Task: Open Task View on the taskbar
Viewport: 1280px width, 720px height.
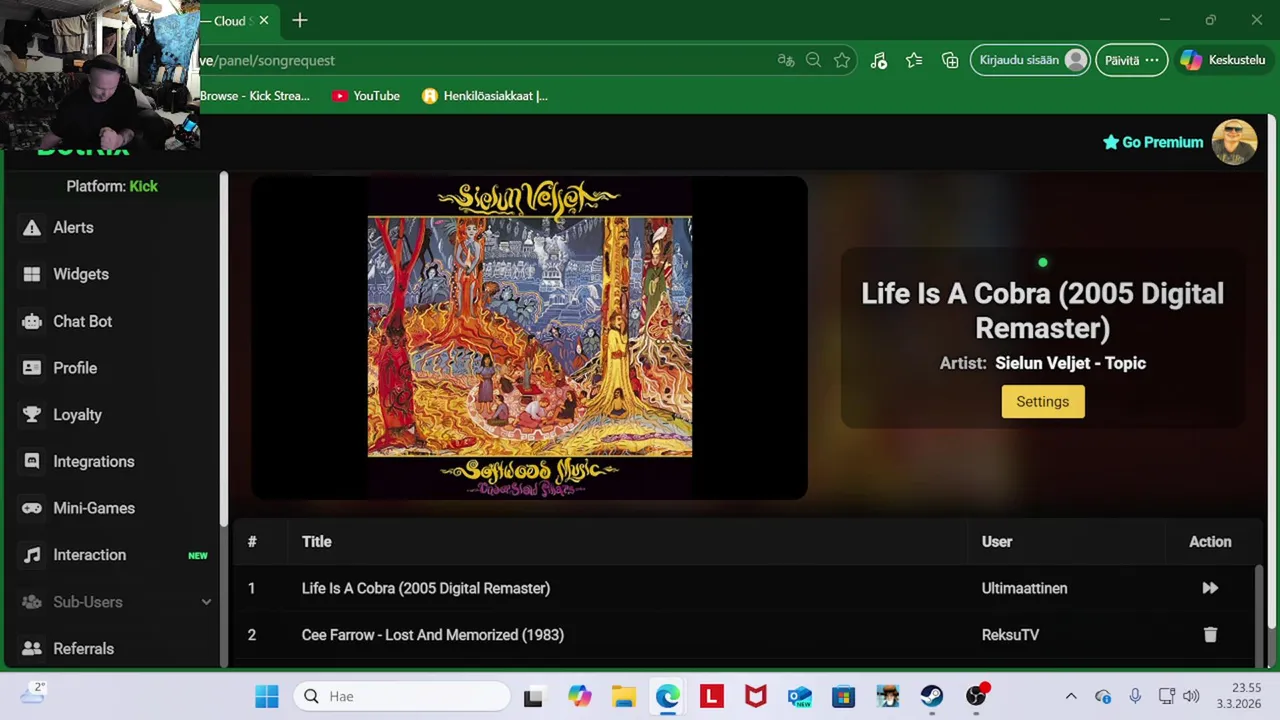Action: (x=533, y=696)
